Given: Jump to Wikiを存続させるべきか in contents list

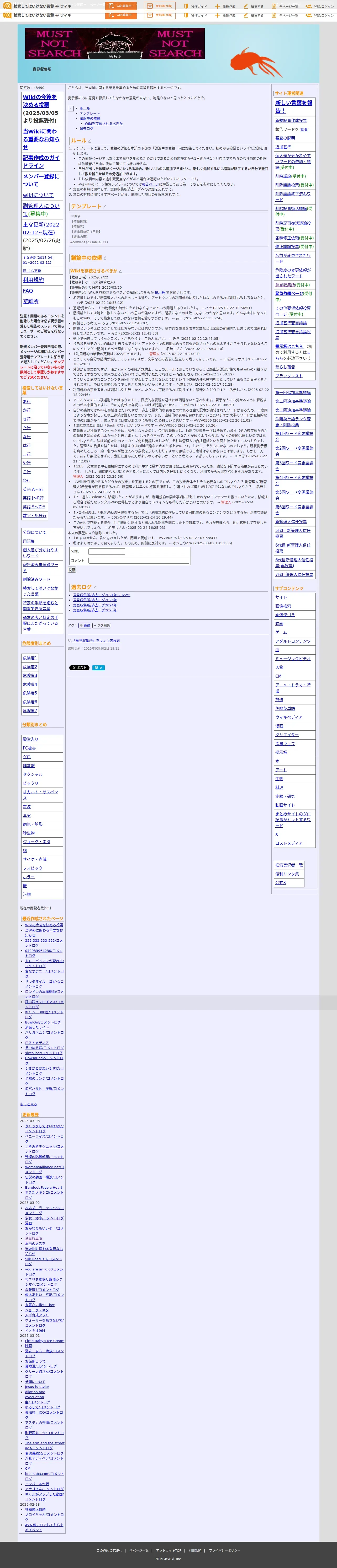Looking at the screenshot, I should 104,123.
